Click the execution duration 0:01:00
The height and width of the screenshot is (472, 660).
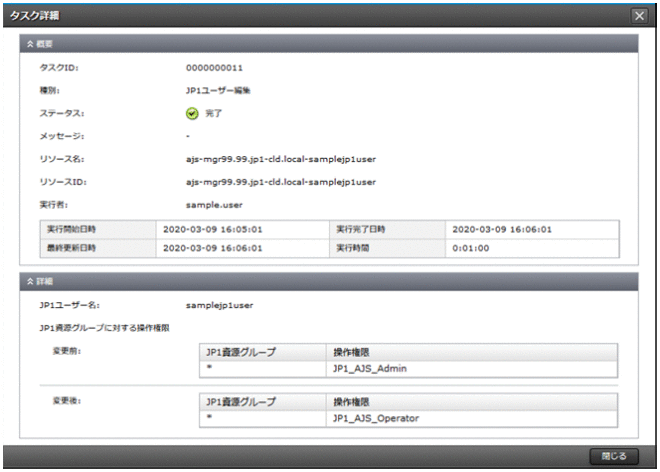point(471,248)
